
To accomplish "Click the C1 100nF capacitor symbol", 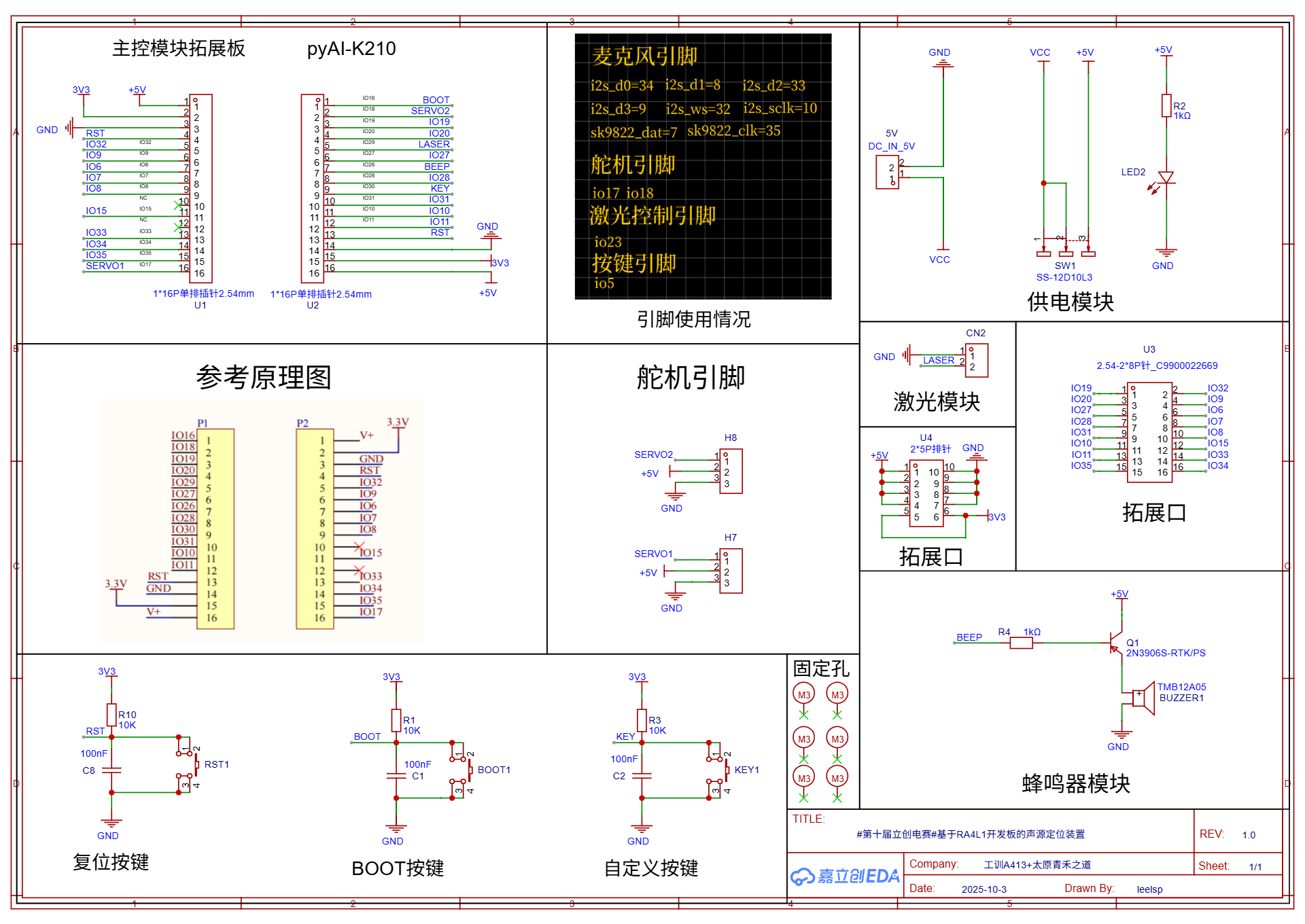I will click(x=396, y=776).
